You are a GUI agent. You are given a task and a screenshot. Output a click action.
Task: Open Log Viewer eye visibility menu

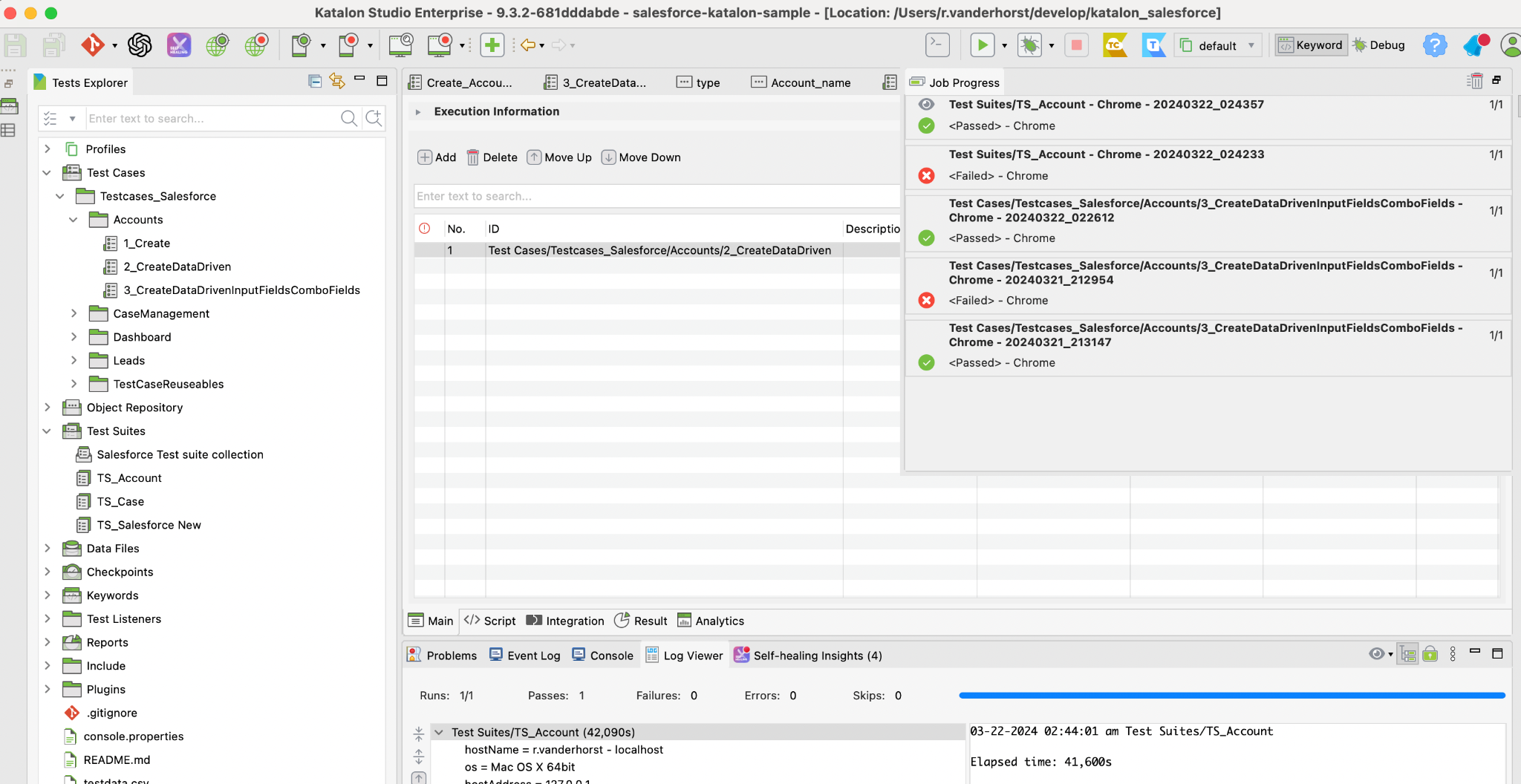pos(1381,654)
